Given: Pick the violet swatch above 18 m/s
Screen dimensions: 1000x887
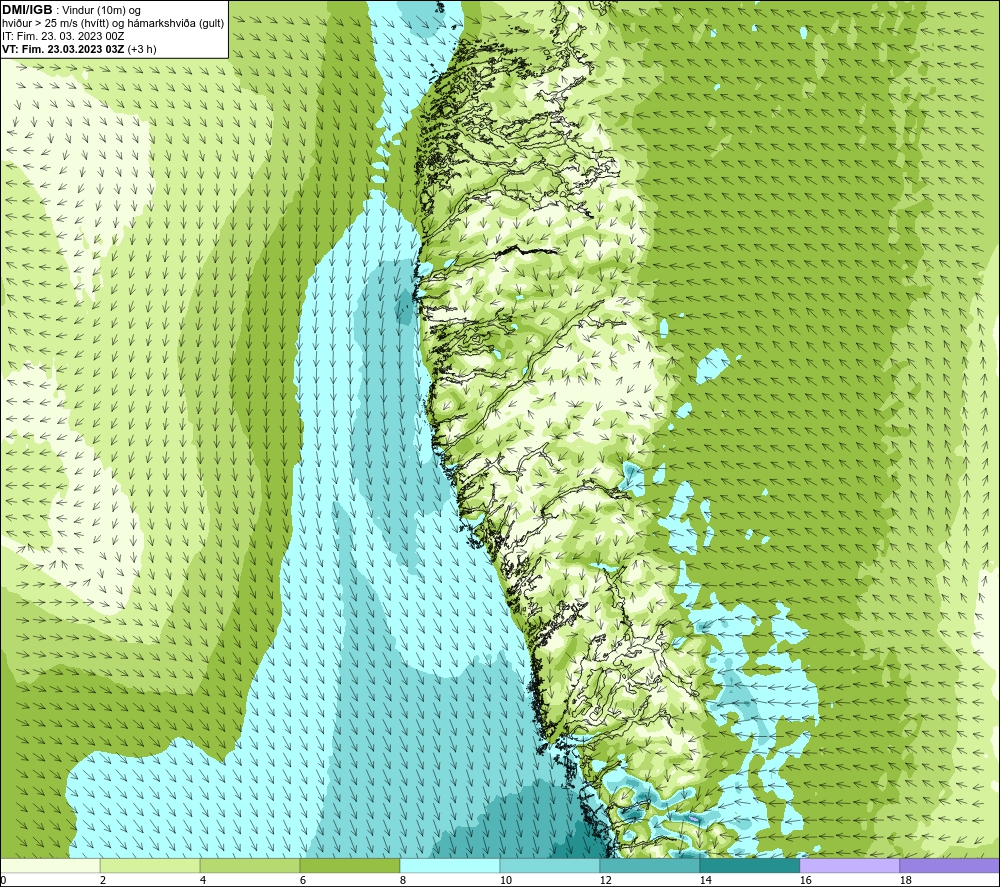Looking at the screenshot, I should [x=950, y=865].
